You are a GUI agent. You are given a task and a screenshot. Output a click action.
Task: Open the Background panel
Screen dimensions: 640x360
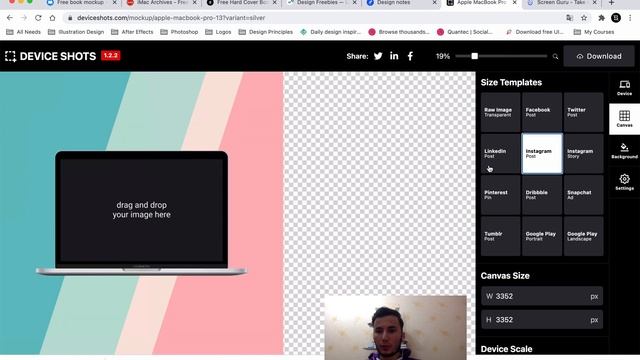(x=624, y=151)
